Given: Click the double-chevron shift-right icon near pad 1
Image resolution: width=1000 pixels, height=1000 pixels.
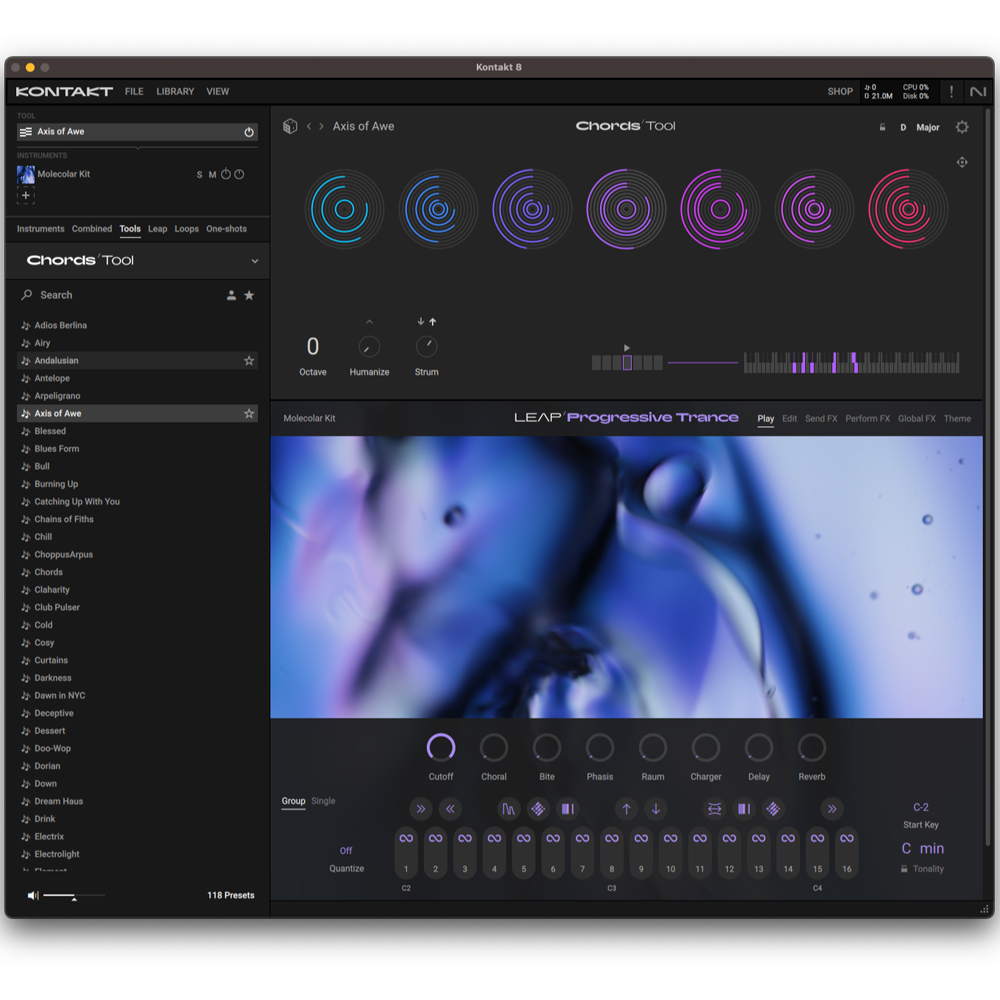Looking at the screenshot, I should click(x=421, y=808).
